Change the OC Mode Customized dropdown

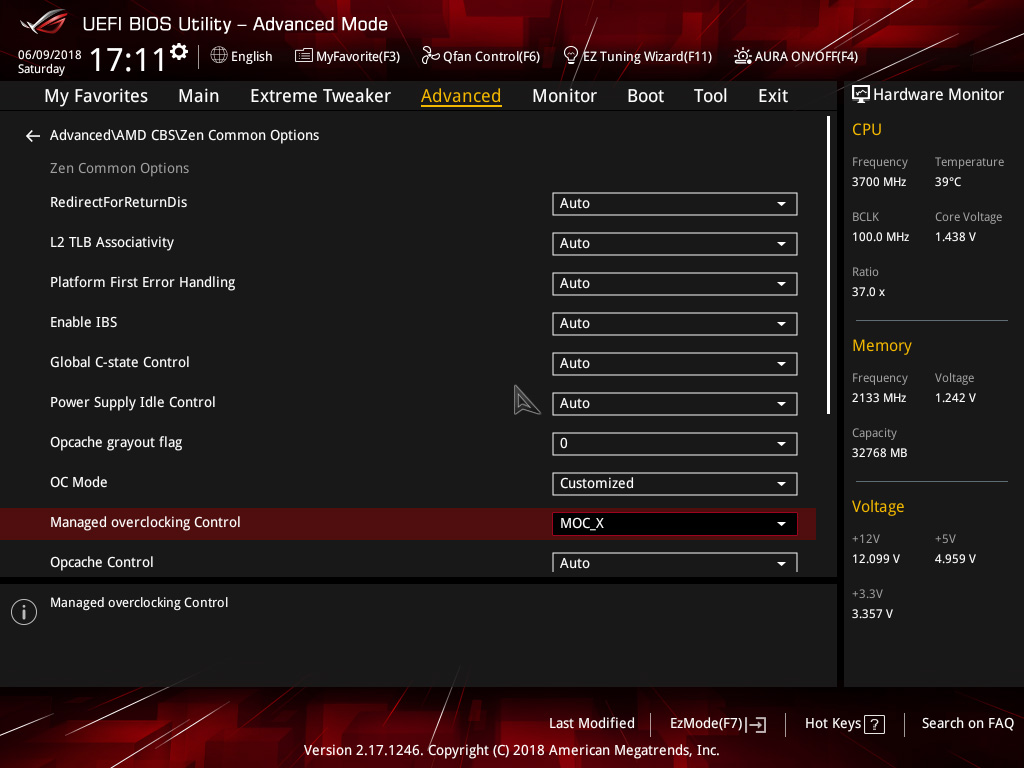point(675,483)
